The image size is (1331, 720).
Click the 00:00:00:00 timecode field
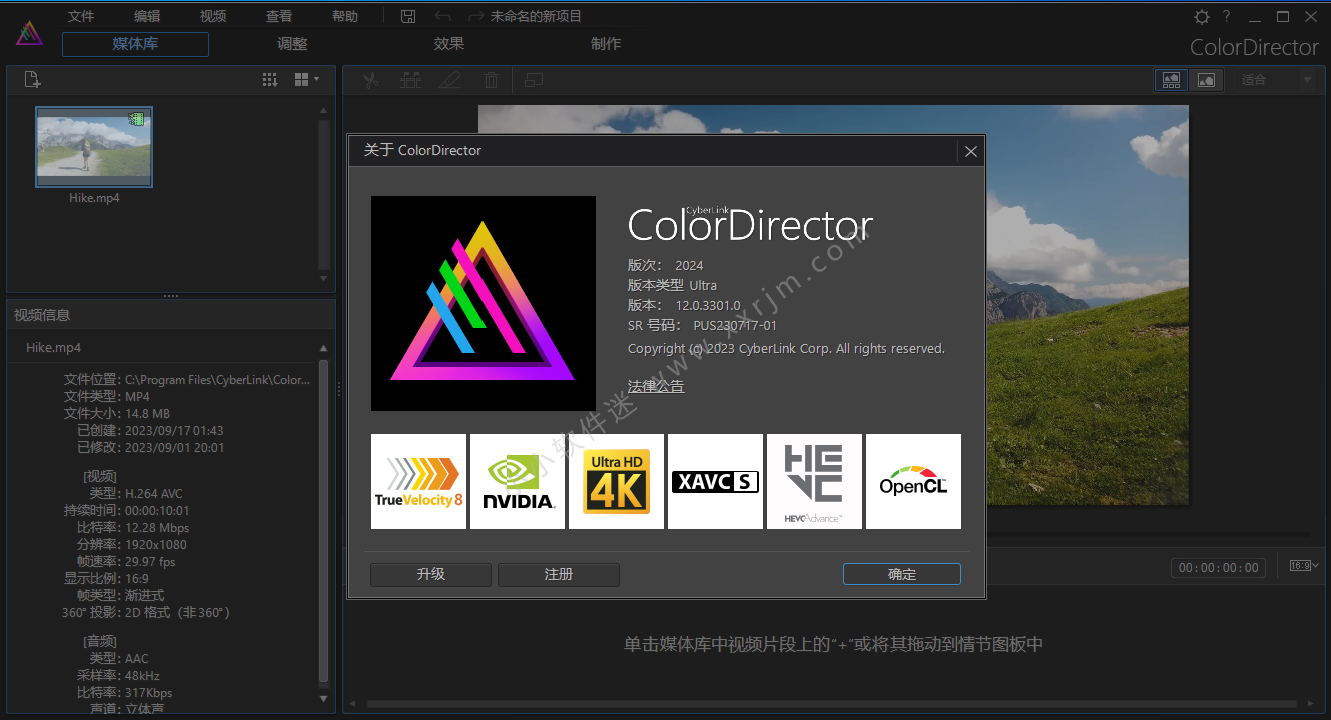click(x=1219, y=567)
